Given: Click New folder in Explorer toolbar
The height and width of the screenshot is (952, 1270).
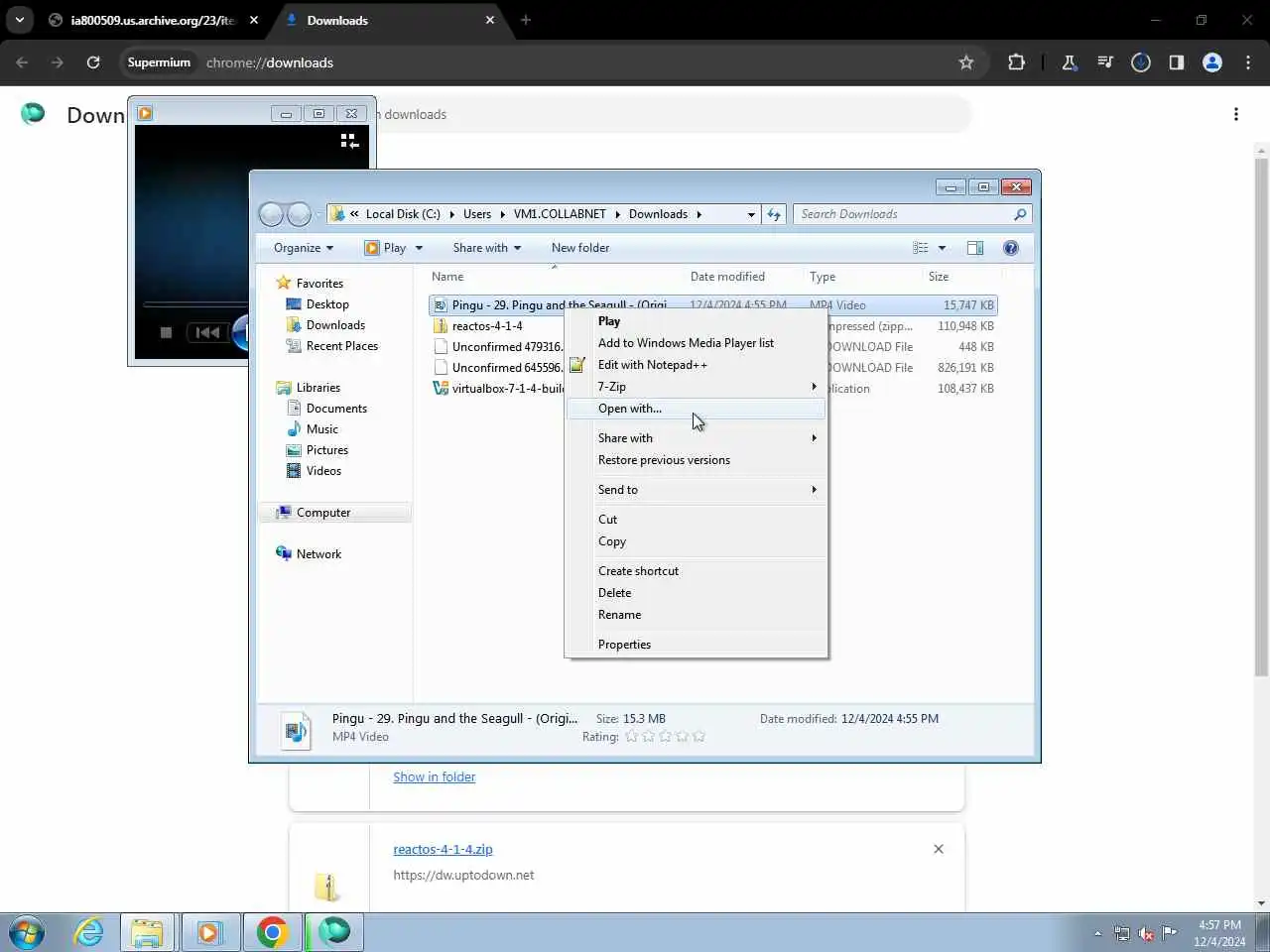Looking at the screenshot, I should pos(580,248).
